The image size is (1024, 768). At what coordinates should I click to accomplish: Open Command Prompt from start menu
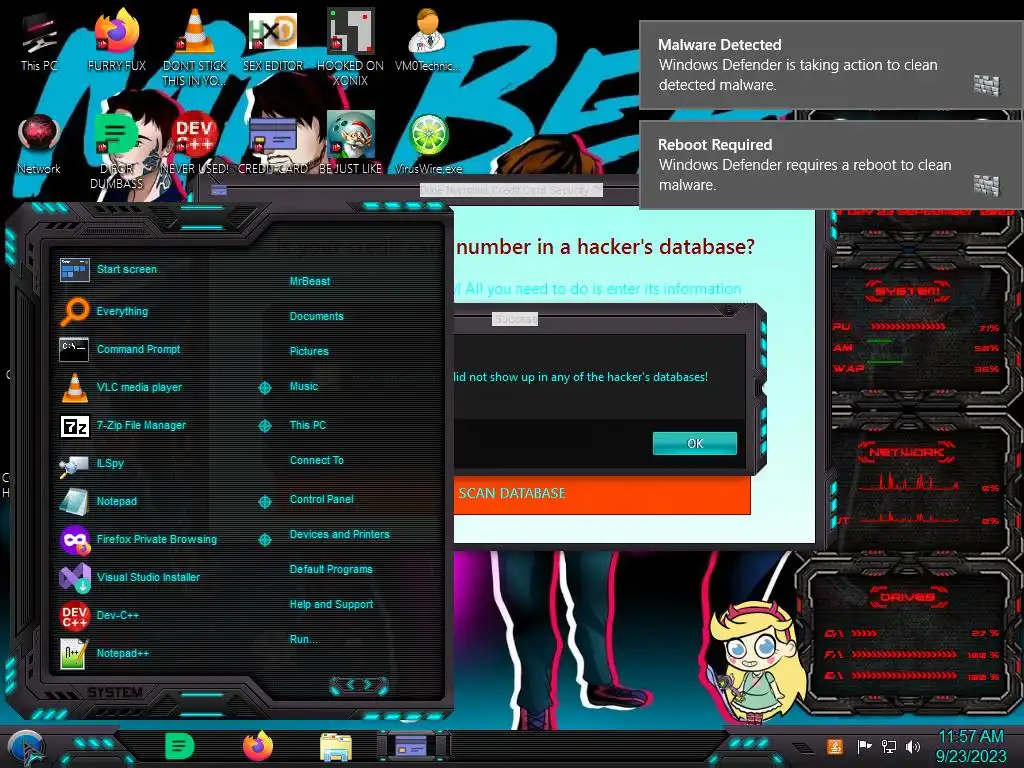coord(120,349)
